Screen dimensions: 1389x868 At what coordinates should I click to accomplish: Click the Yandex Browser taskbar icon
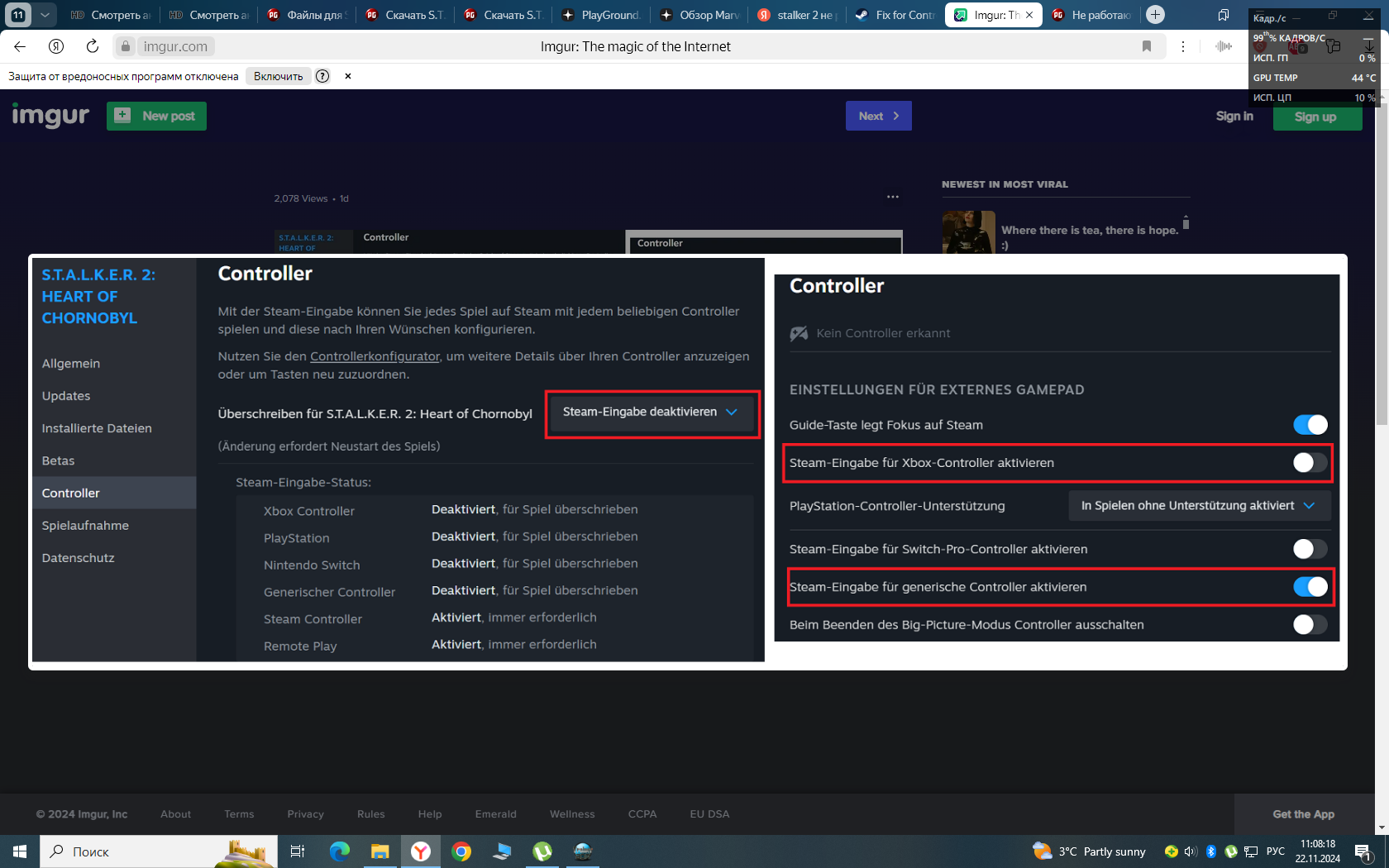coord(421,851)
